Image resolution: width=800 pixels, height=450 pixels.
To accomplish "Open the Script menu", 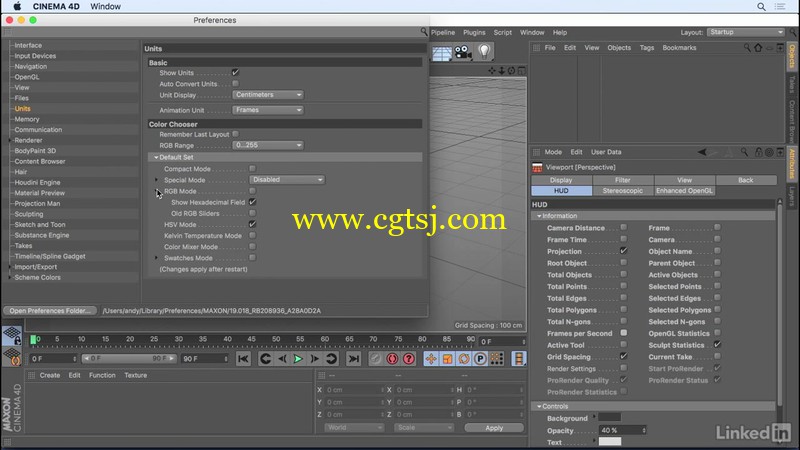I will (x=503, y=33).
